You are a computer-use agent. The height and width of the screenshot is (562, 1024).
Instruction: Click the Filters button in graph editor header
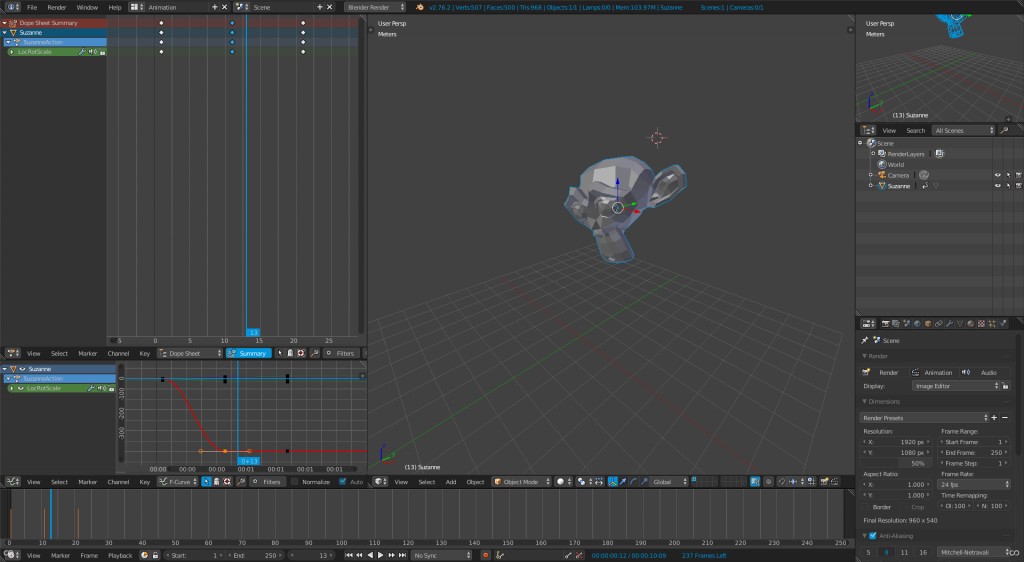[x=266, y=482]
